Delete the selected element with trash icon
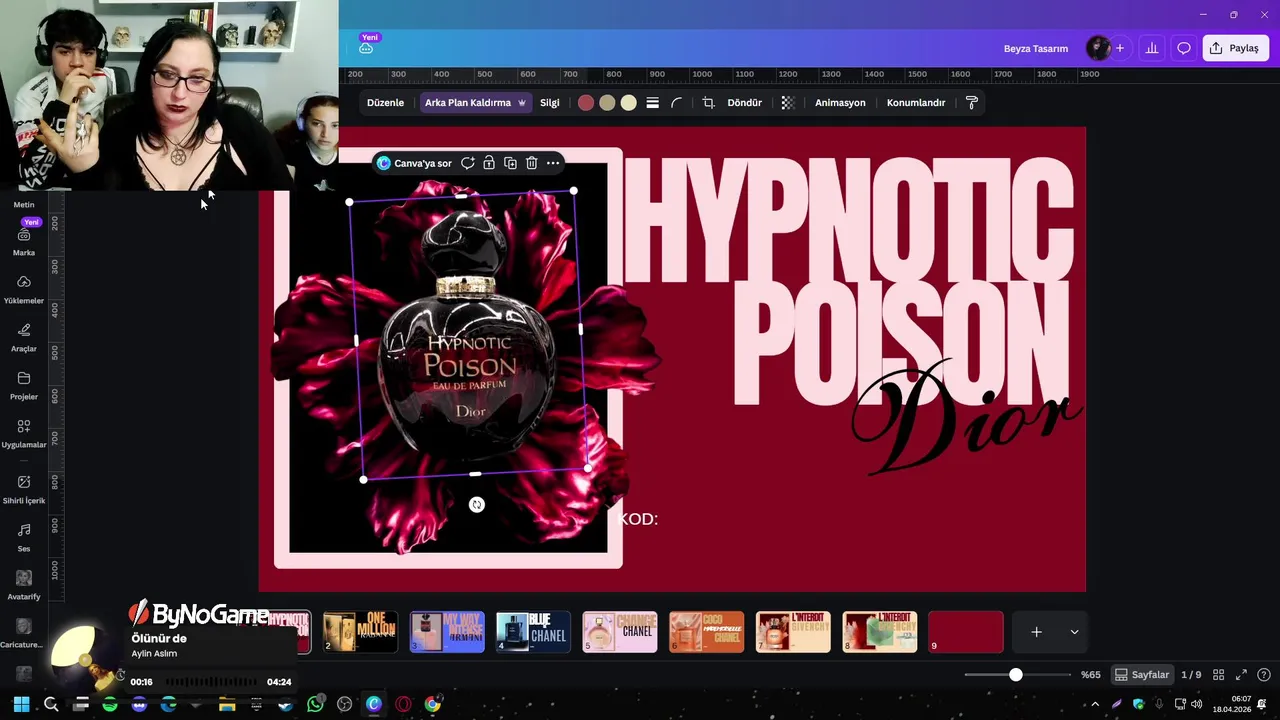 click(x=531, y=163)
